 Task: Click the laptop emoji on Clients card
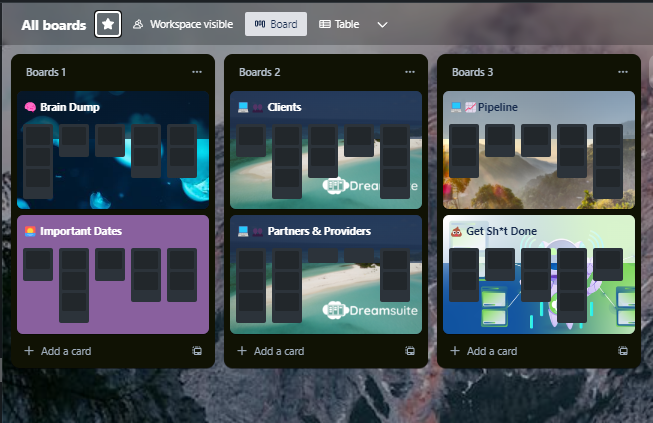click(243, 107)
